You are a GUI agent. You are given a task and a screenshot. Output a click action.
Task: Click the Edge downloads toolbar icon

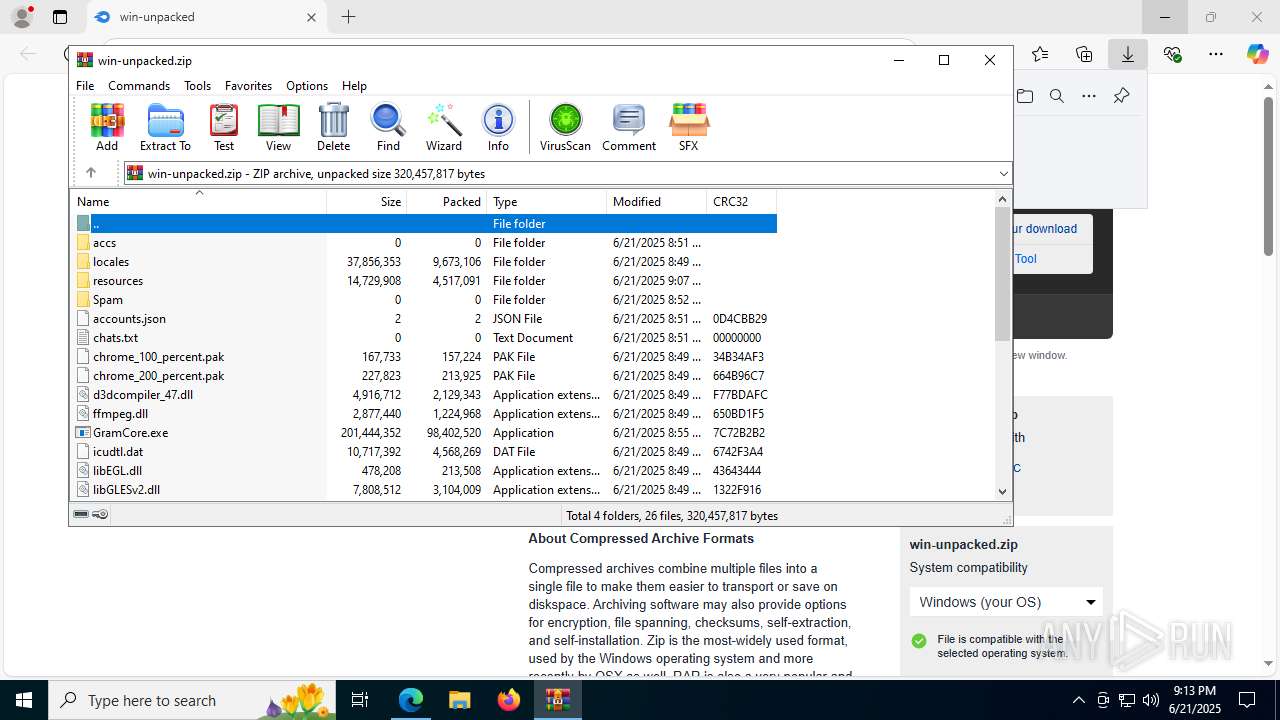pyautogui.click(x=1128, y=54)
